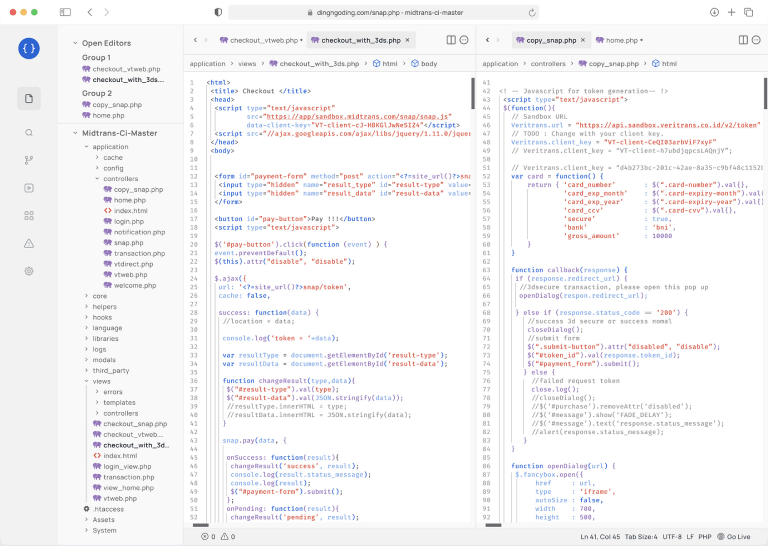The height and width of the screenshot is (546, 768).
Task: Open the extensions grid sidebar icon
Action: [29, 215]
